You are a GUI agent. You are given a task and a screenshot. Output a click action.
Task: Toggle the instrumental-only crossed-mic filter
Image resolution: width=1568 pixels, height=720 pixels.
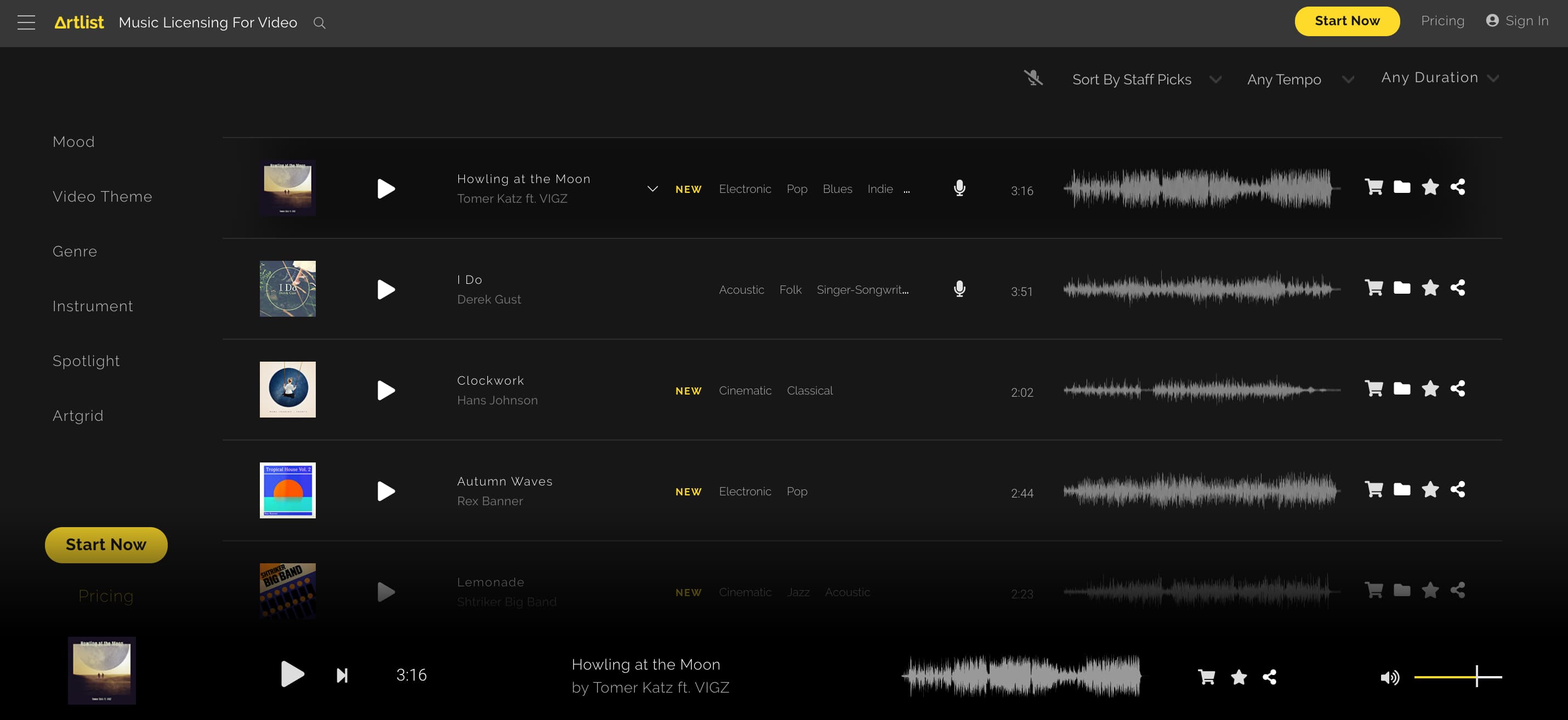pyautogui.click(x=1033, y=78)
